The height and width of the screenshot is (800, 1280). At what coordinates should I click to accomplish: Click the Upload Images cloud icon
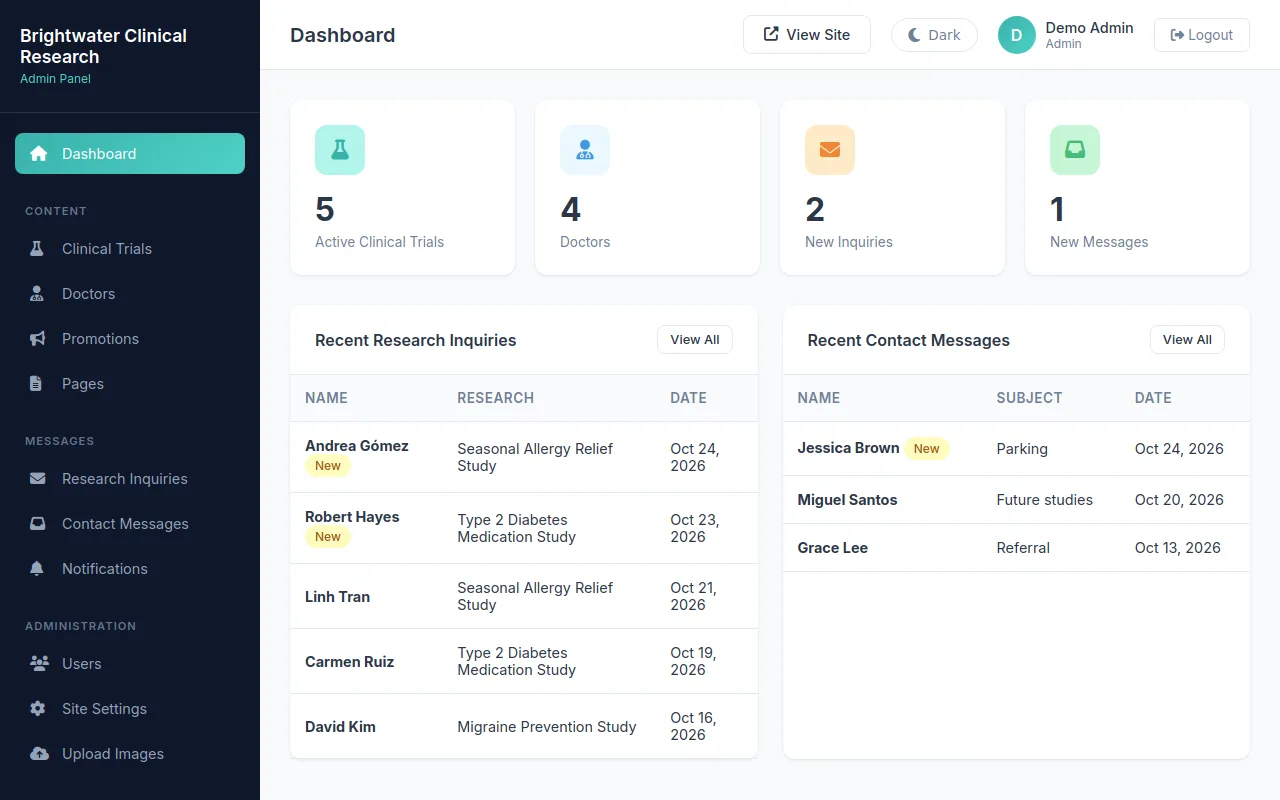coord(40,754)
